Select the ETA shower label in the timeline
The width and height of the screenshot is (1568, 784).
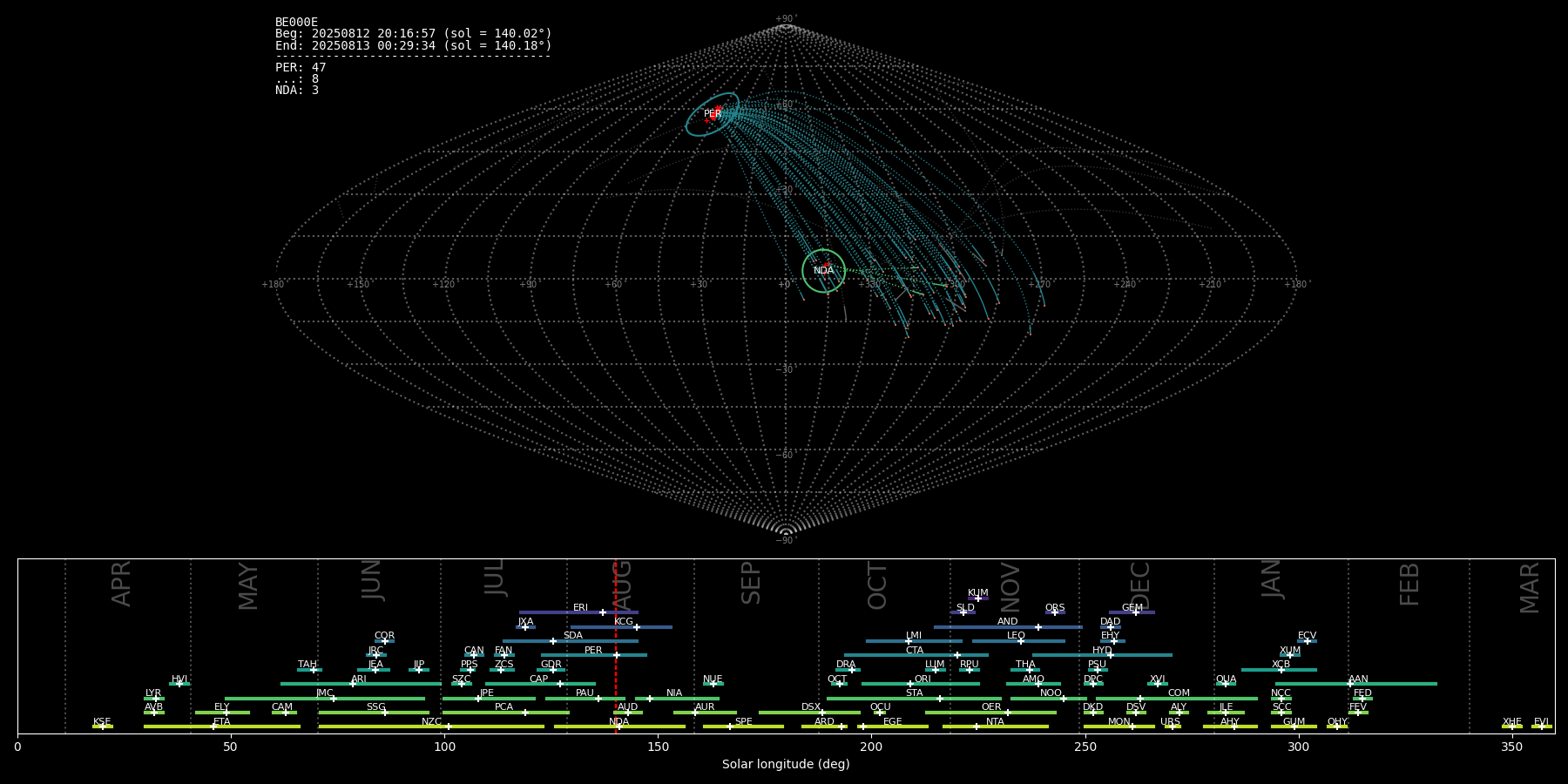tap(222, 722)
